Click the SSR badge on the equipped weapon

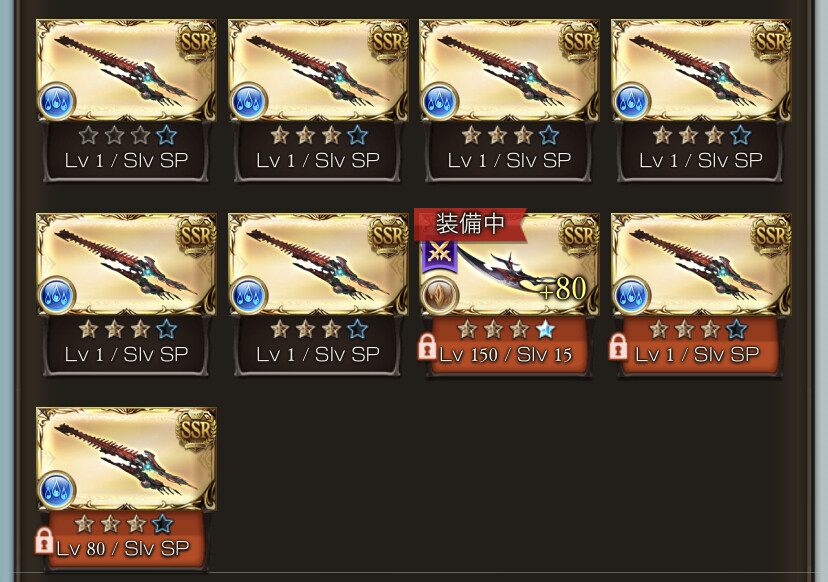click(580, 235)
